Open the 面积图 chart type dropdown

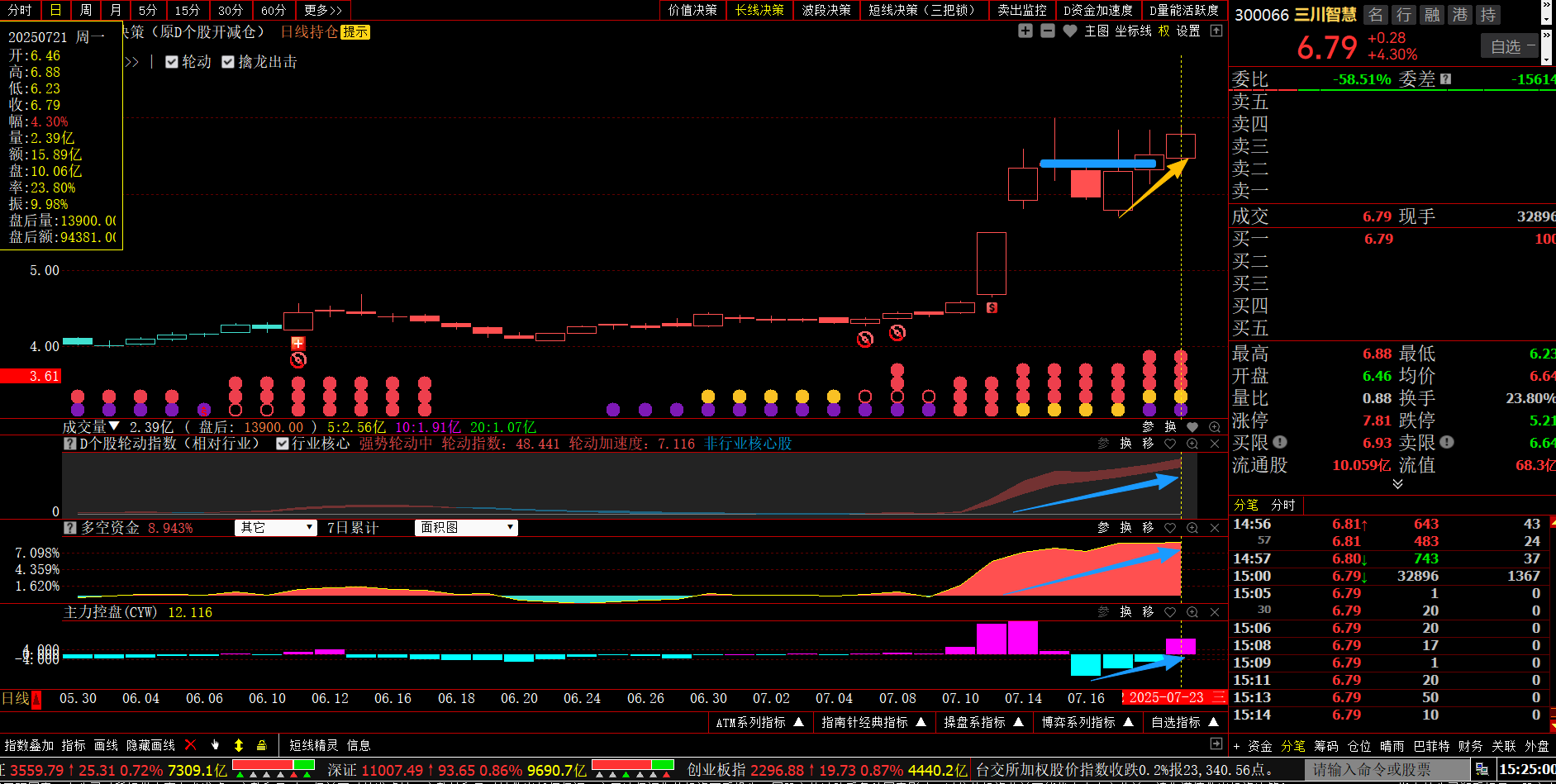(x=466, y=528)
